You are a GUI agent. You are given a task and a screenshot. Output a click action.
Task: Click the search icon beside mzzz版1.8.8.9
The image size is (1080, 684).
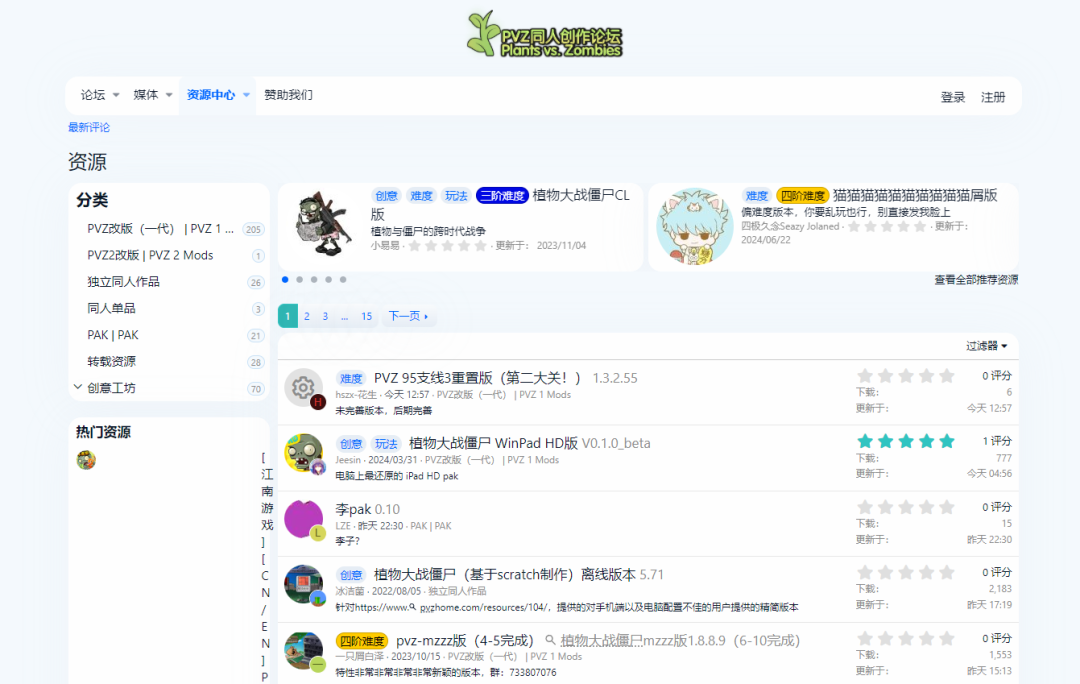pyautogui.click(x=550, y=641)
